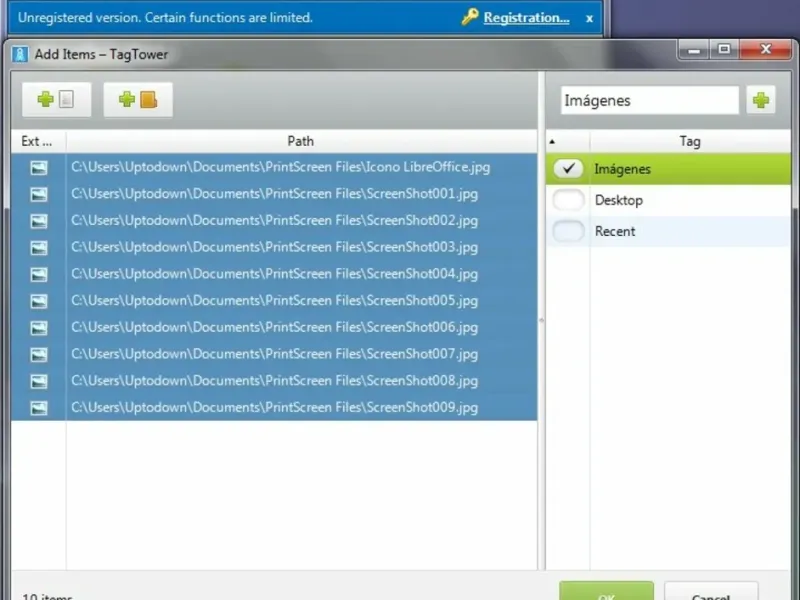
Task: Select the Icono LibreOffice.jpg path
Action: tap(281, 167)
